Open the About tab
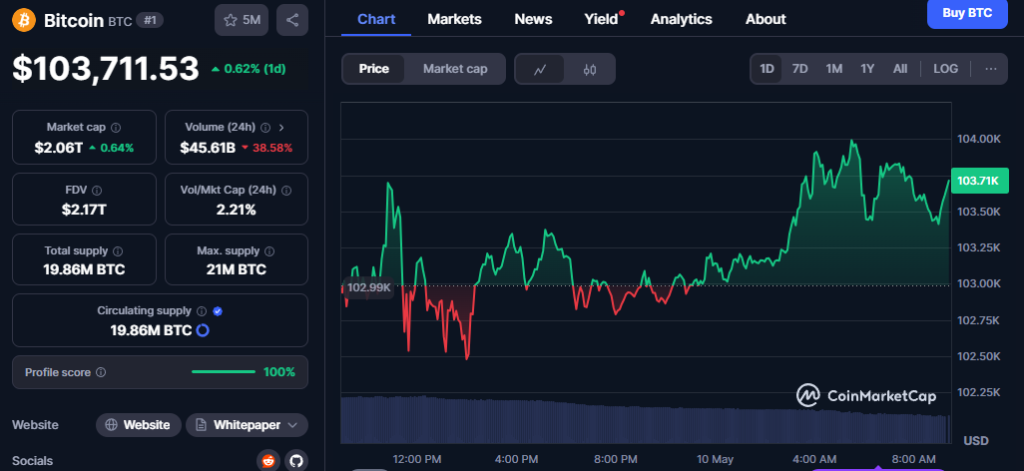Image resolution: width=1024 pixels, height=471 pixels. point(765,20)
